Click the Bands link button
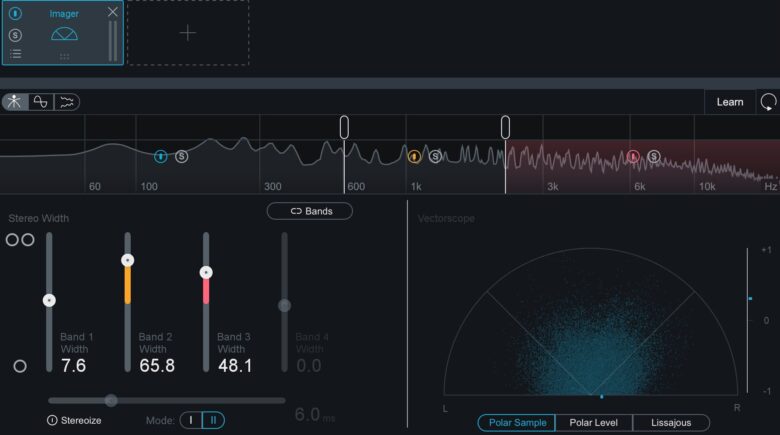The width and height of the screenshot is (780, 435). 310,211
